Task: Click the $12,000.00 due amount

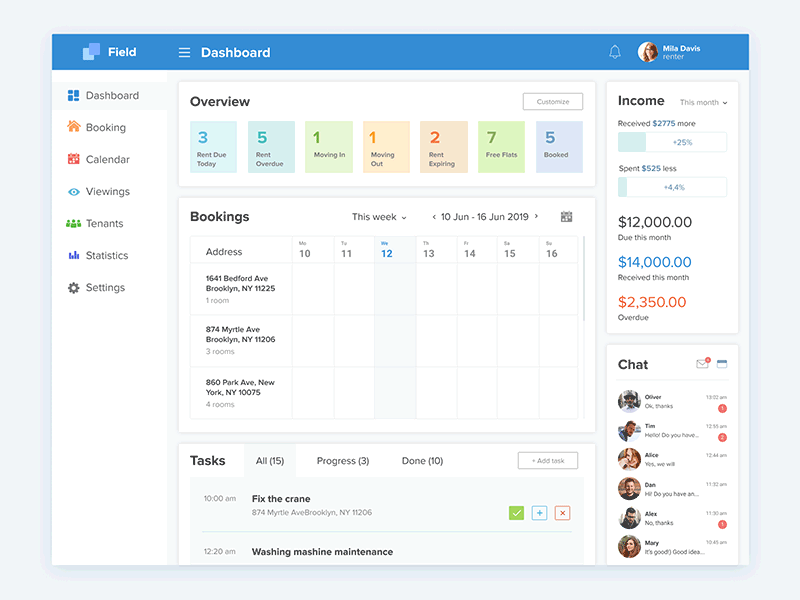Action: pyautogui.click(x=655, y=222)
